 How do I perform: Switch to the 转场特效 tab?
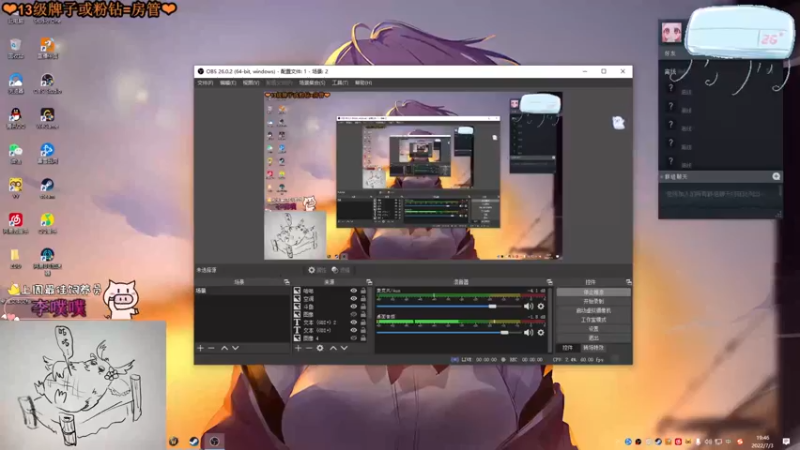click(x=593, y=348)
